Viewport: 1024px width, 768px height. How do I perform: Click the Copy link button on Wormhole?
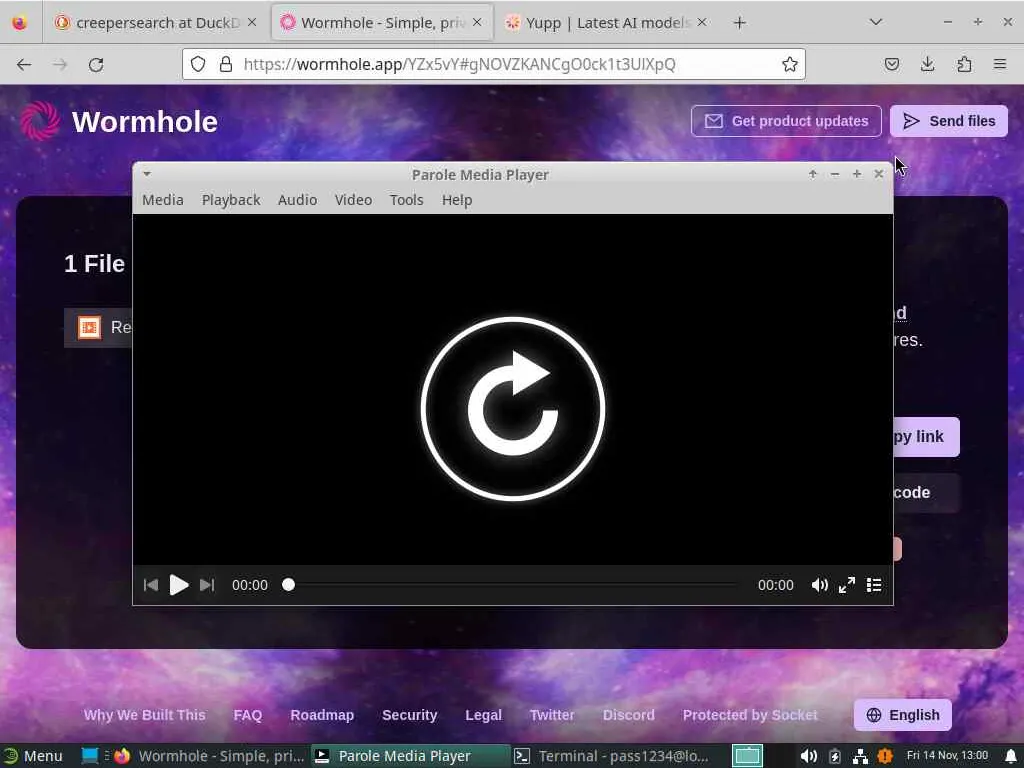[927, 437]
